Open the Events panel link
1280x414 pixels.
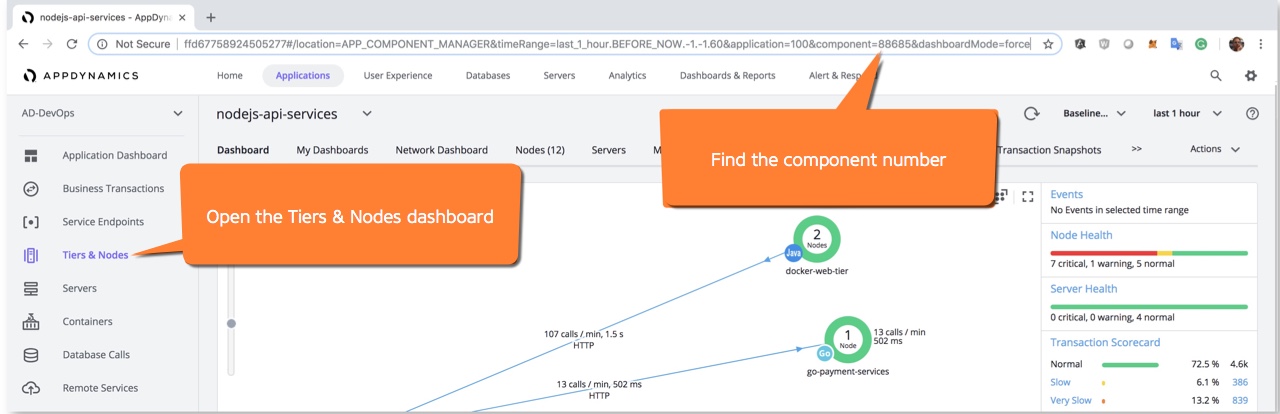(1066, 194)
